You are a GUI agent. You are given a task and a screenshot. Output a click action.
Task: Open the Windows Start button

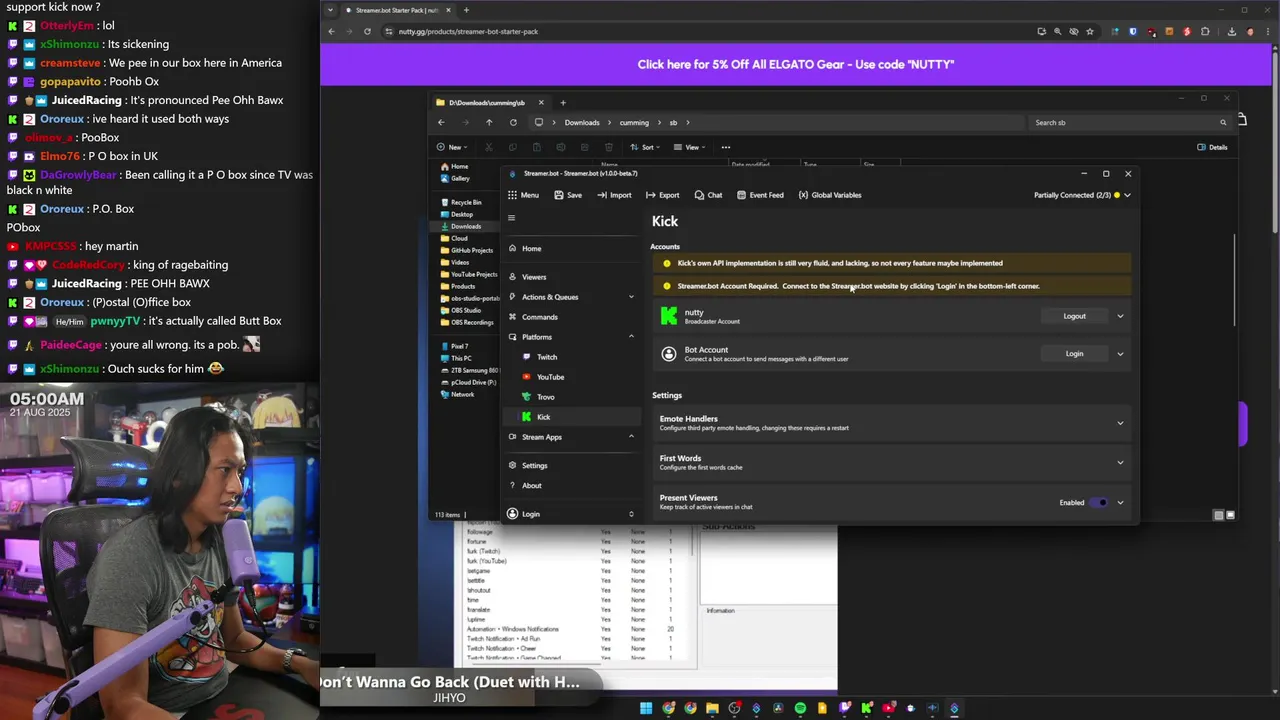point(646,708)
